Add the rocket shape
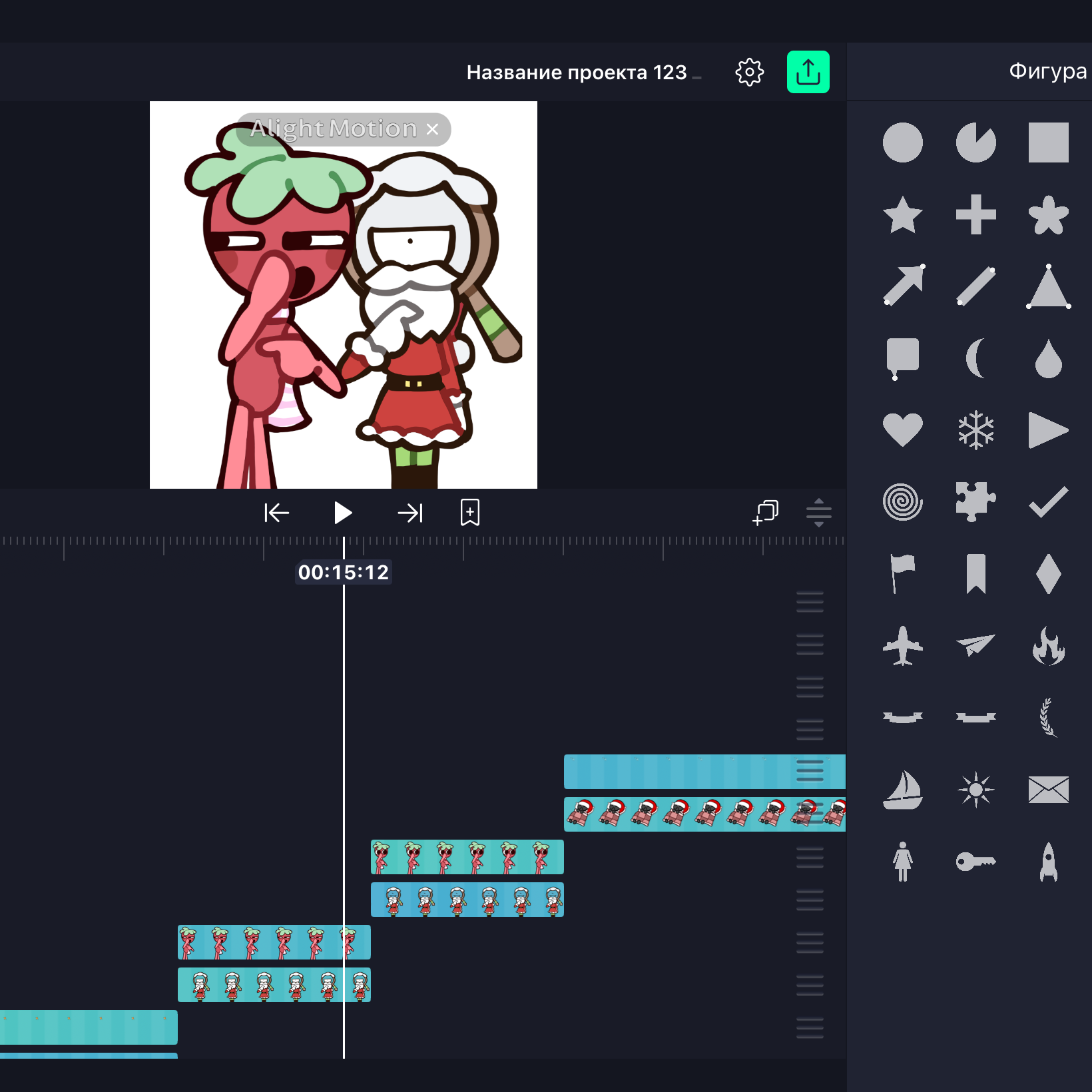 click(x=1049, y=862)
